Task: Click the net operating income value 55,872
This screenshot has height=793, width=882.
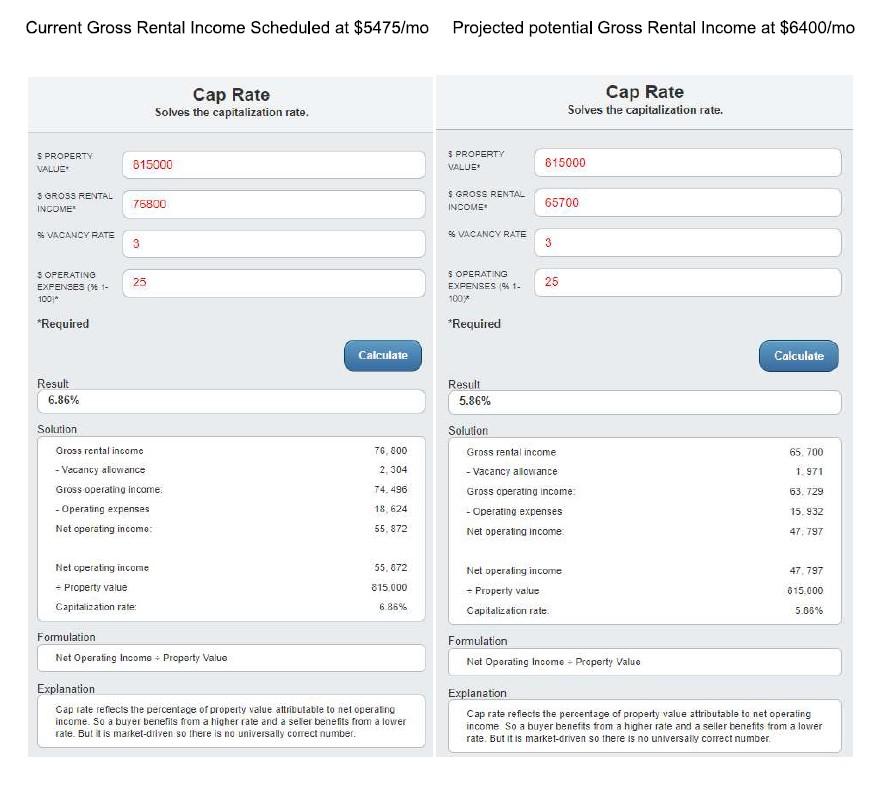Action: click(x=390, y=528)
